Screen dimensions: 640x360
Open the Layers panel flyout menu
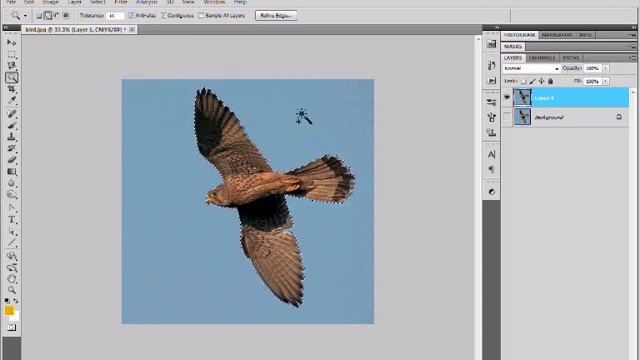click(x=632, y=58)
